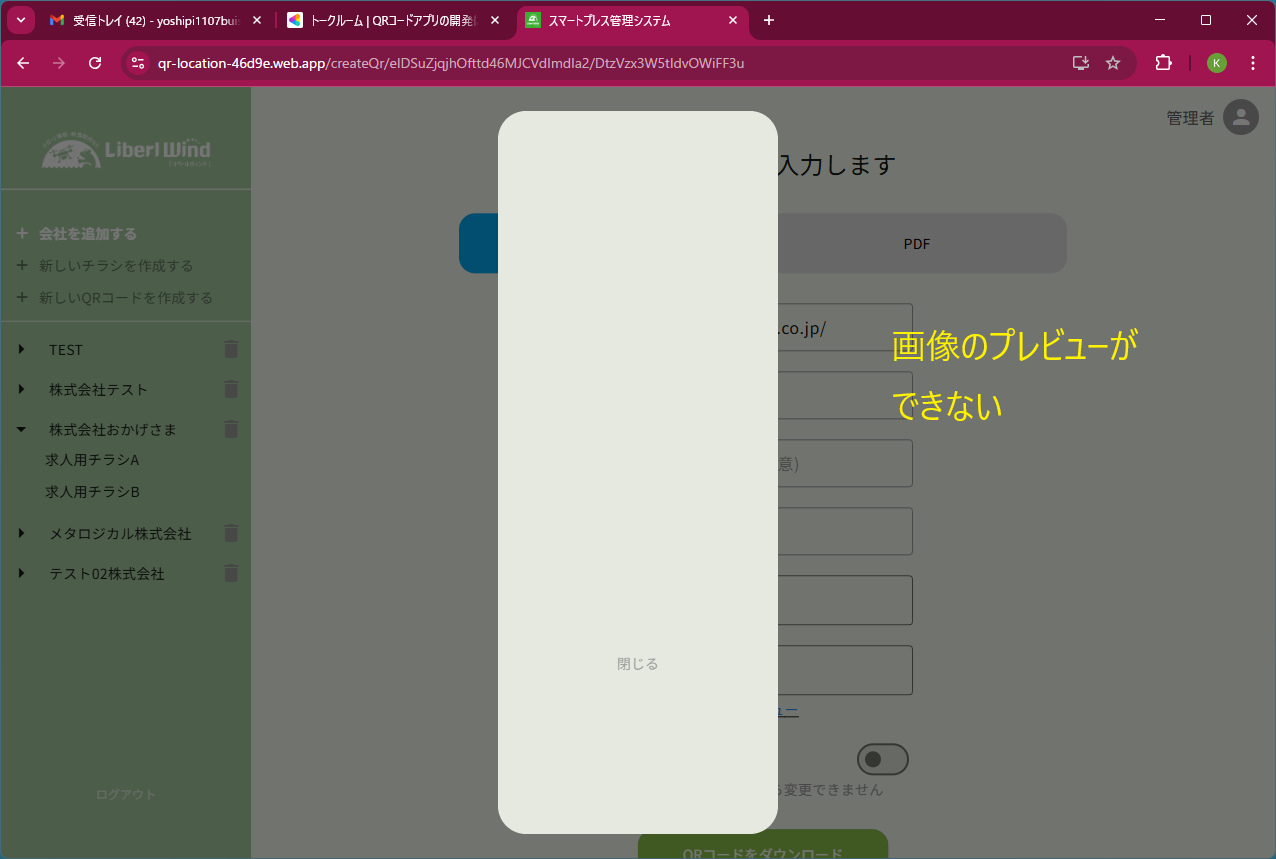The width and height of the screenshot is (1276, 859).
Task: Bookmark this page with the star icon
Action: pos(1113,63)
